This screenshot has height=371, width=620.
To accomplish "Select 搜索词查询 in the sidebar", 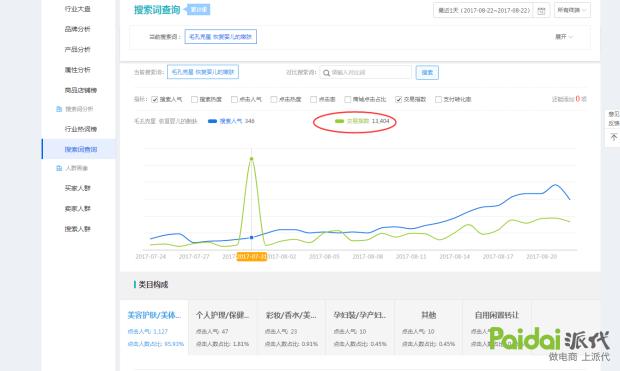I will (79, 149).
